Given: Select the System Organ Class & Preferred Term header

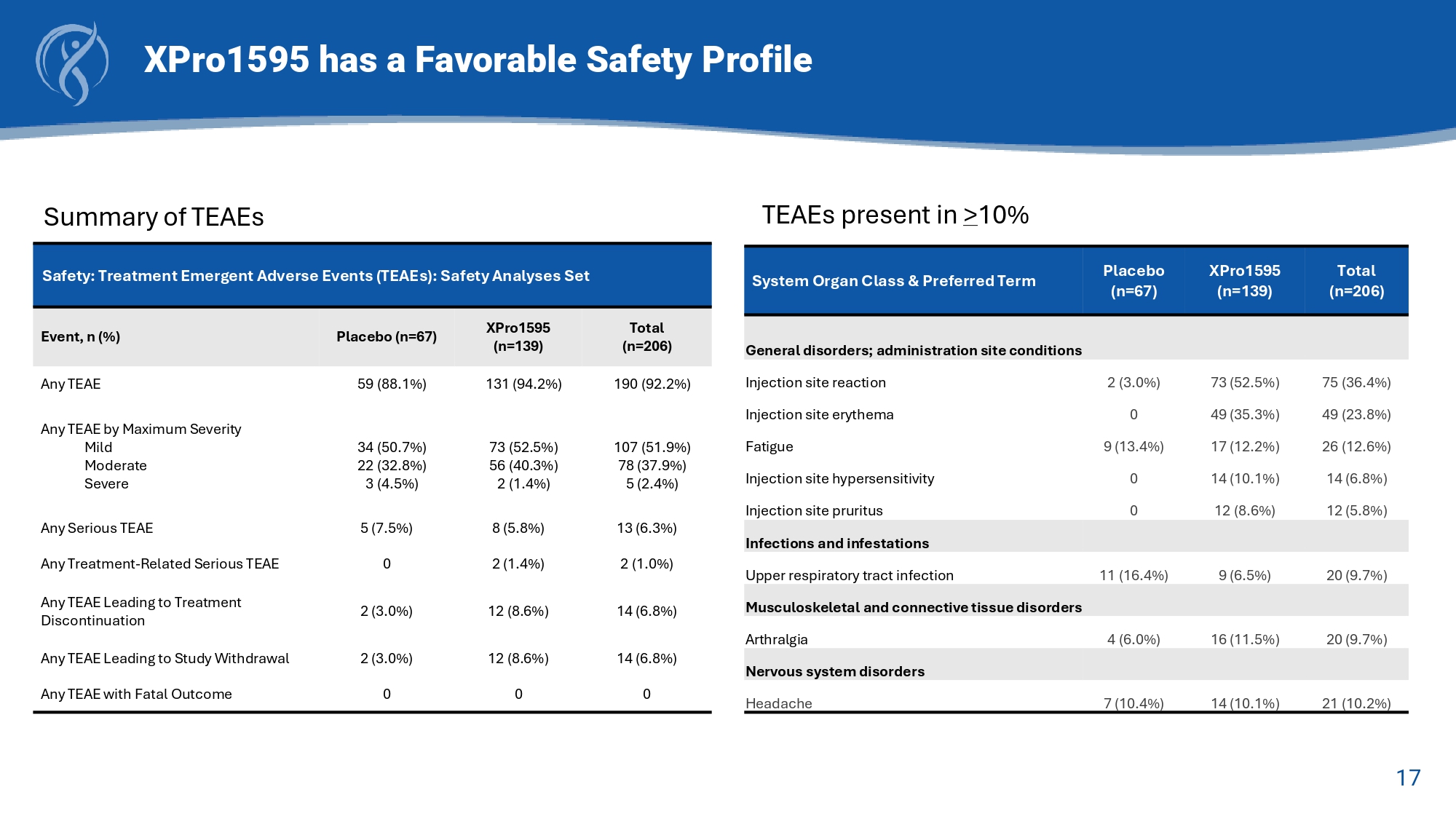Looking at the screenshot, I should tap(893, 281).
